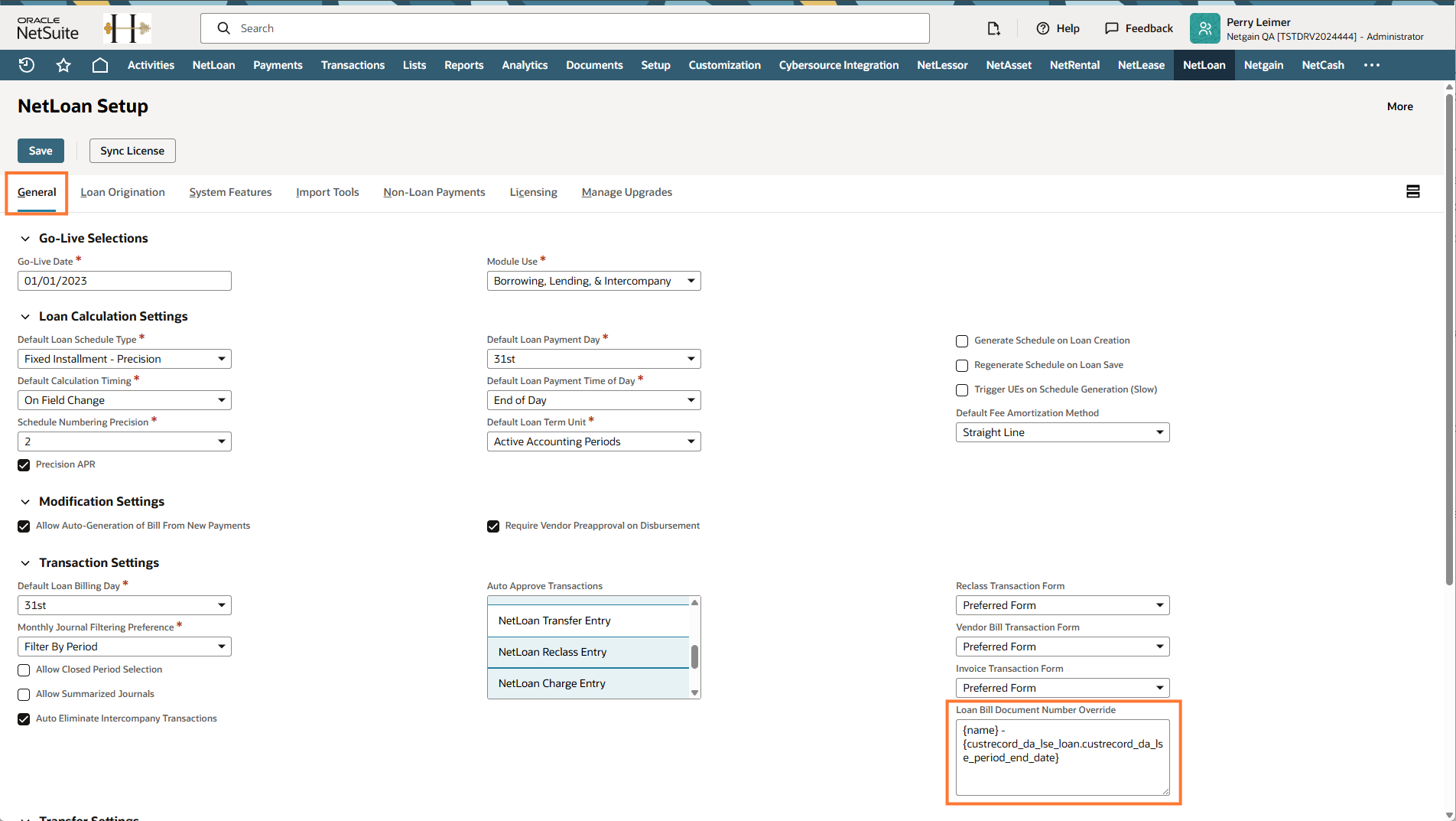Click the Feedback speech bubble icon

pyautogui.click(x=1112, y=28)
